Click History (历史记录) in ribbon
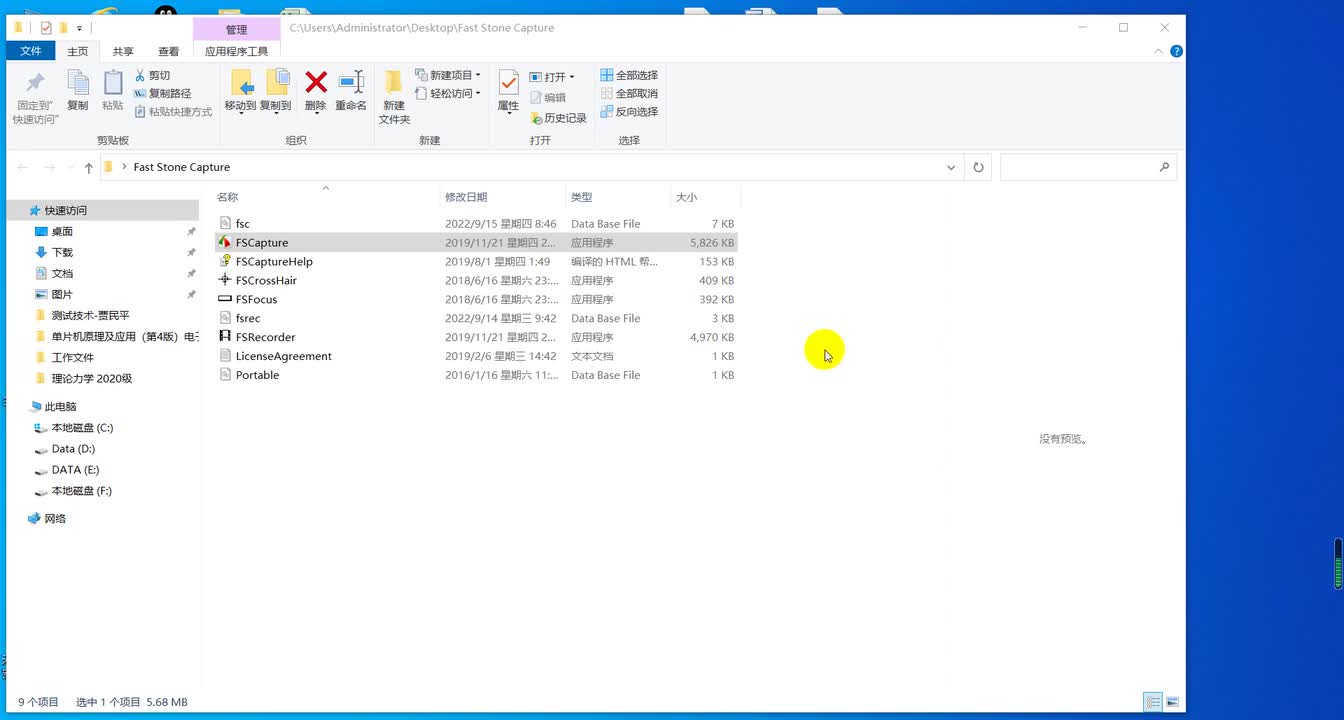This screenshot has height=720, width=1344. pos(558,118)
